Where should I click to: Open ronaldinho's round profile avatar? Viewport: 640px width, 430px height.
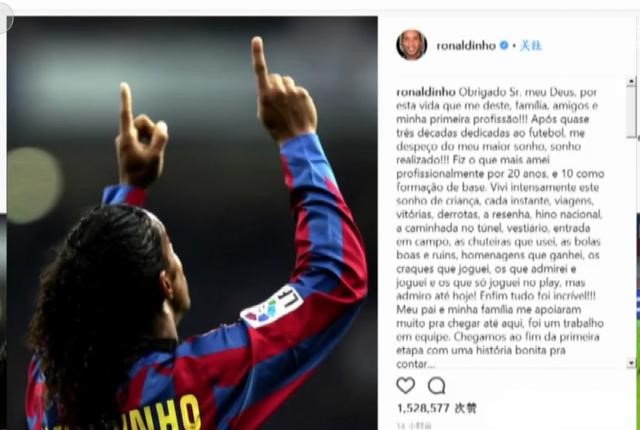click(411, 45)
